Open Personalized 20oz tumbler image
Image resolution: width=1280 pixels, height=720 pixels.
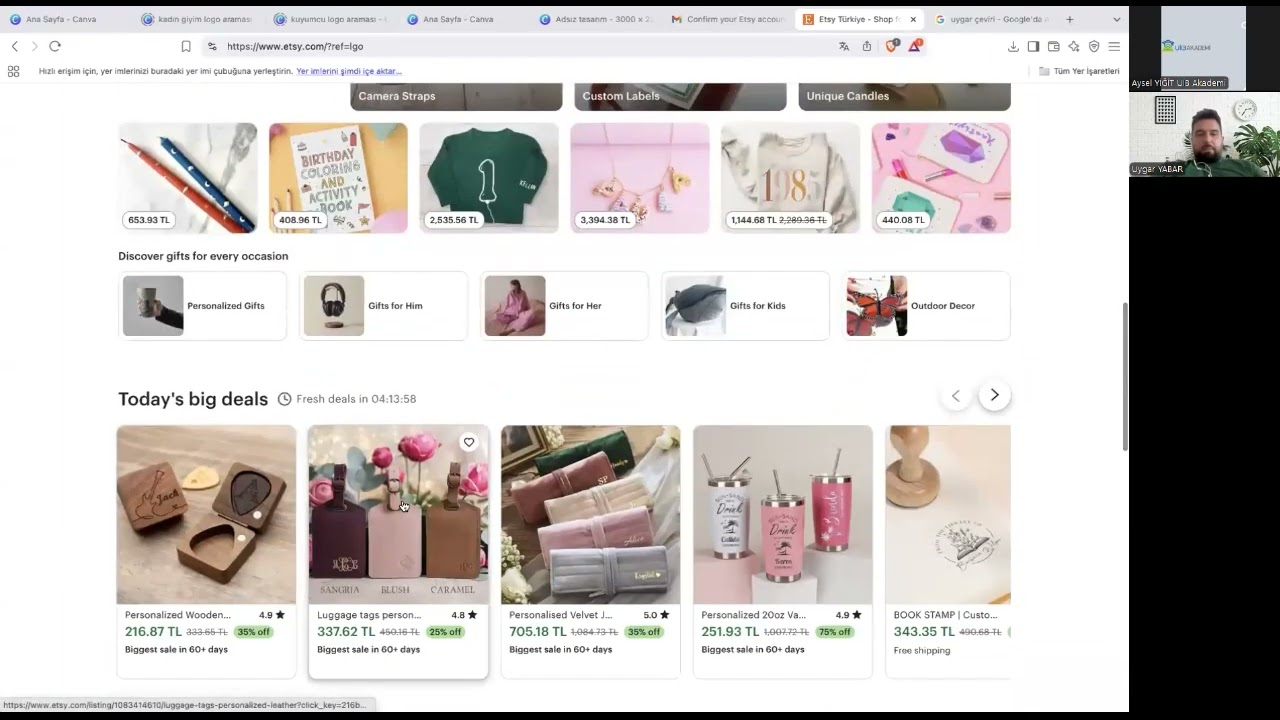point(782,515)
